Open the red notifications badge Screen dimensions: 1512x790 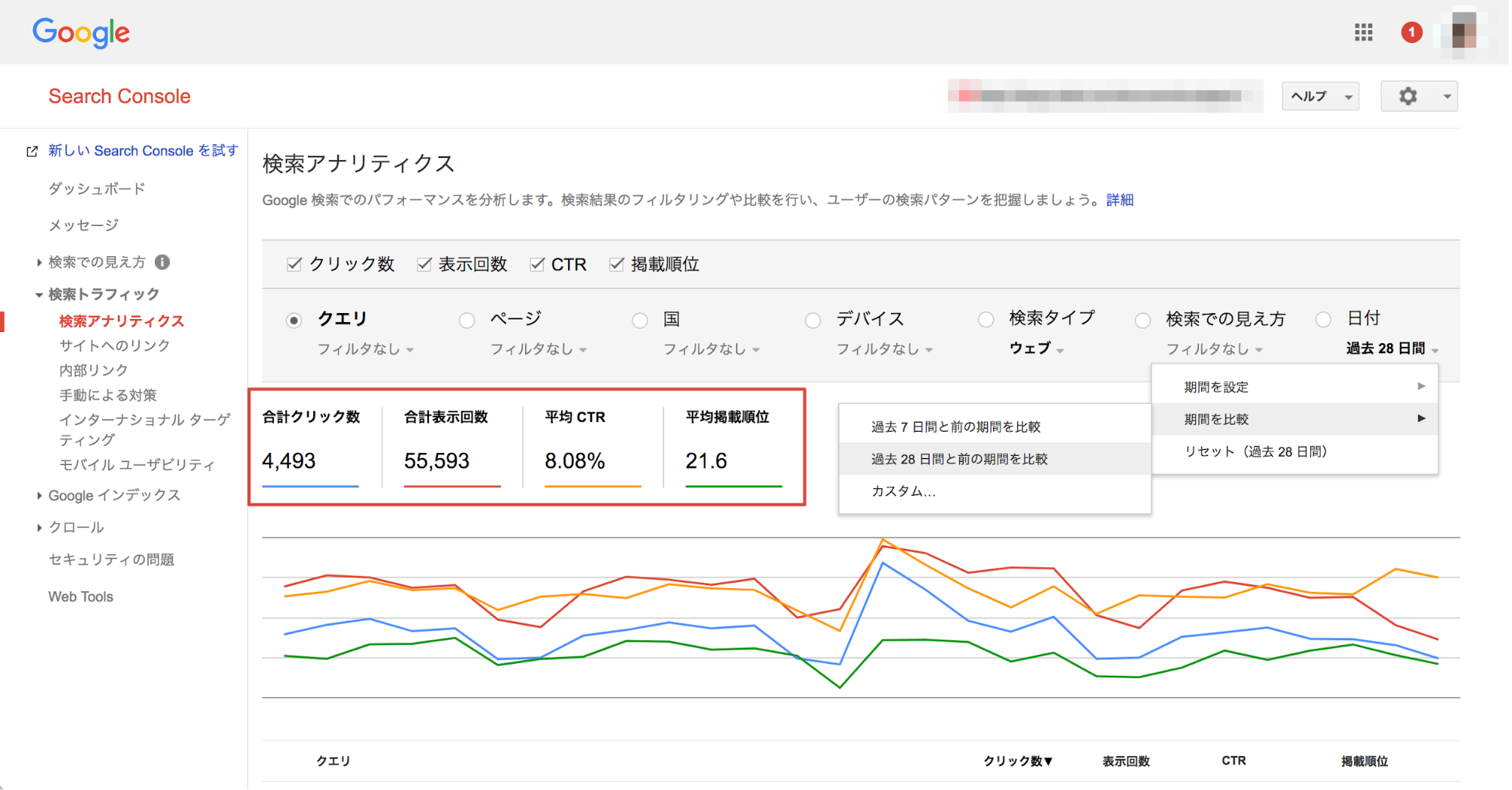[x=1411, y=33]
